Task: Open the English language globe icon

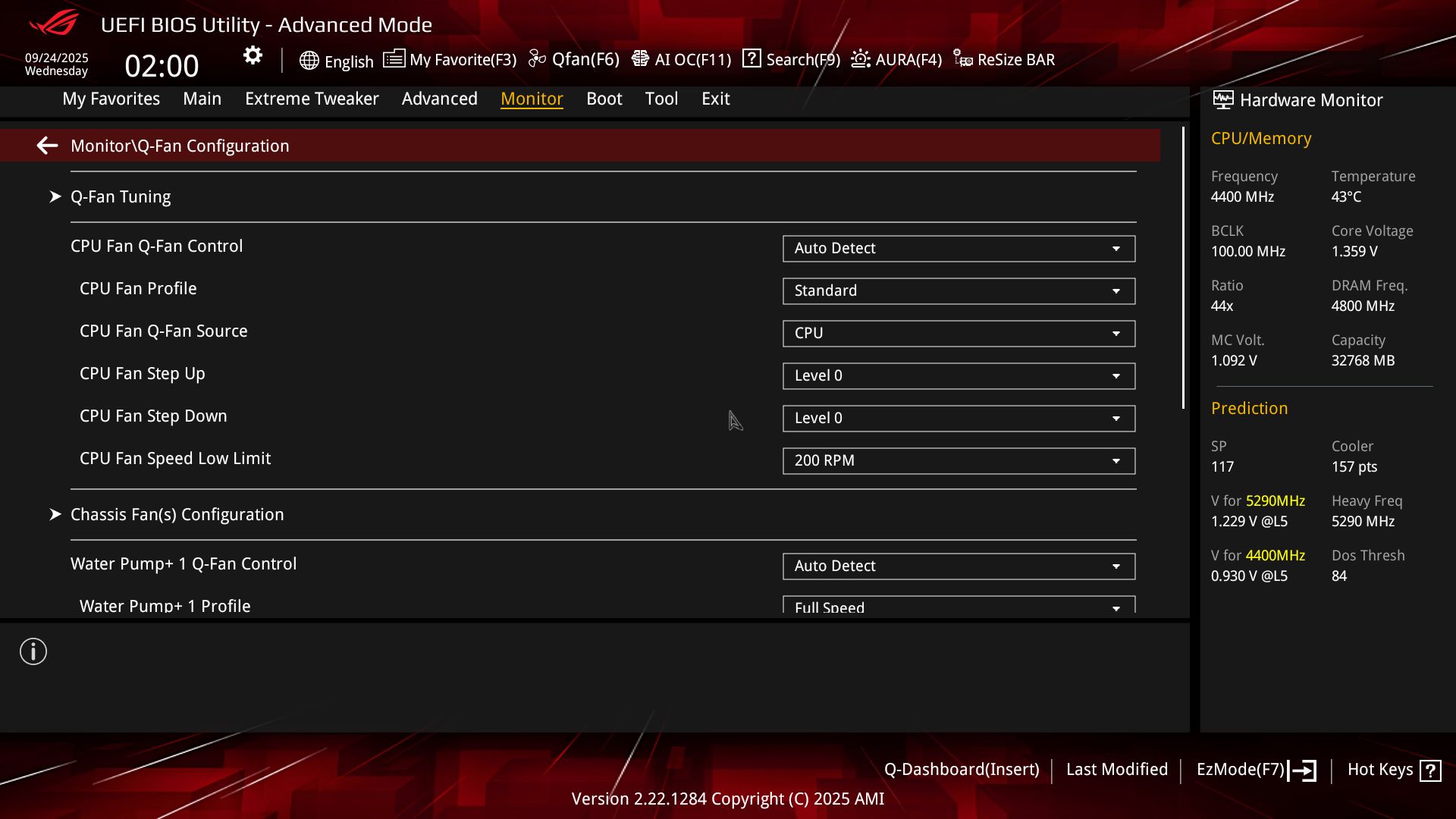Action: click(309, 61)
